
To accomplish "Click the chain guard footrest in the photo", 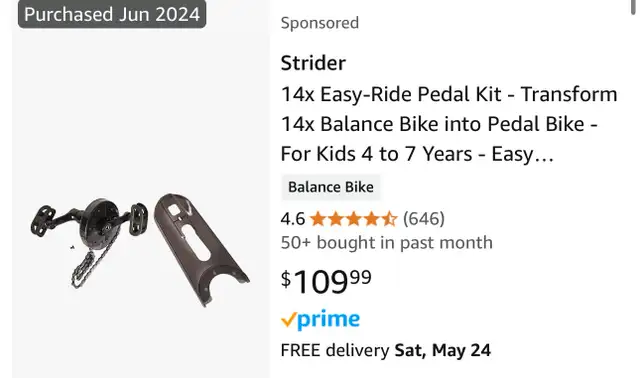I will tap(202, 249).
